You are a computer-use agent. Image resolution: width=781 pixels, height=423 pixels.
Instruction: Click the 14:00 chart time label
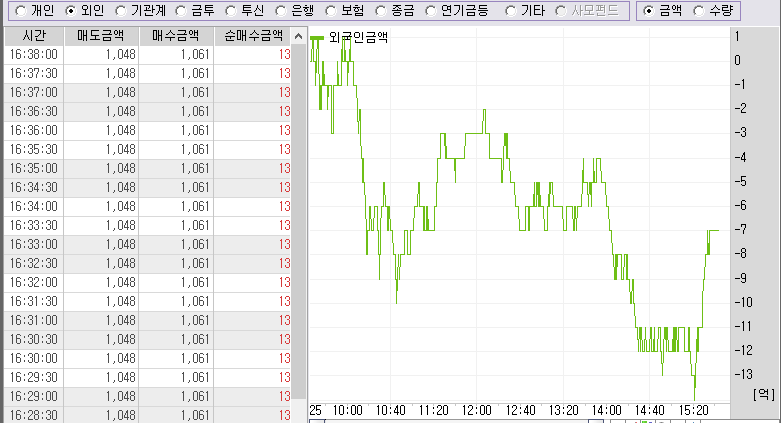click(x=606, y=411)
